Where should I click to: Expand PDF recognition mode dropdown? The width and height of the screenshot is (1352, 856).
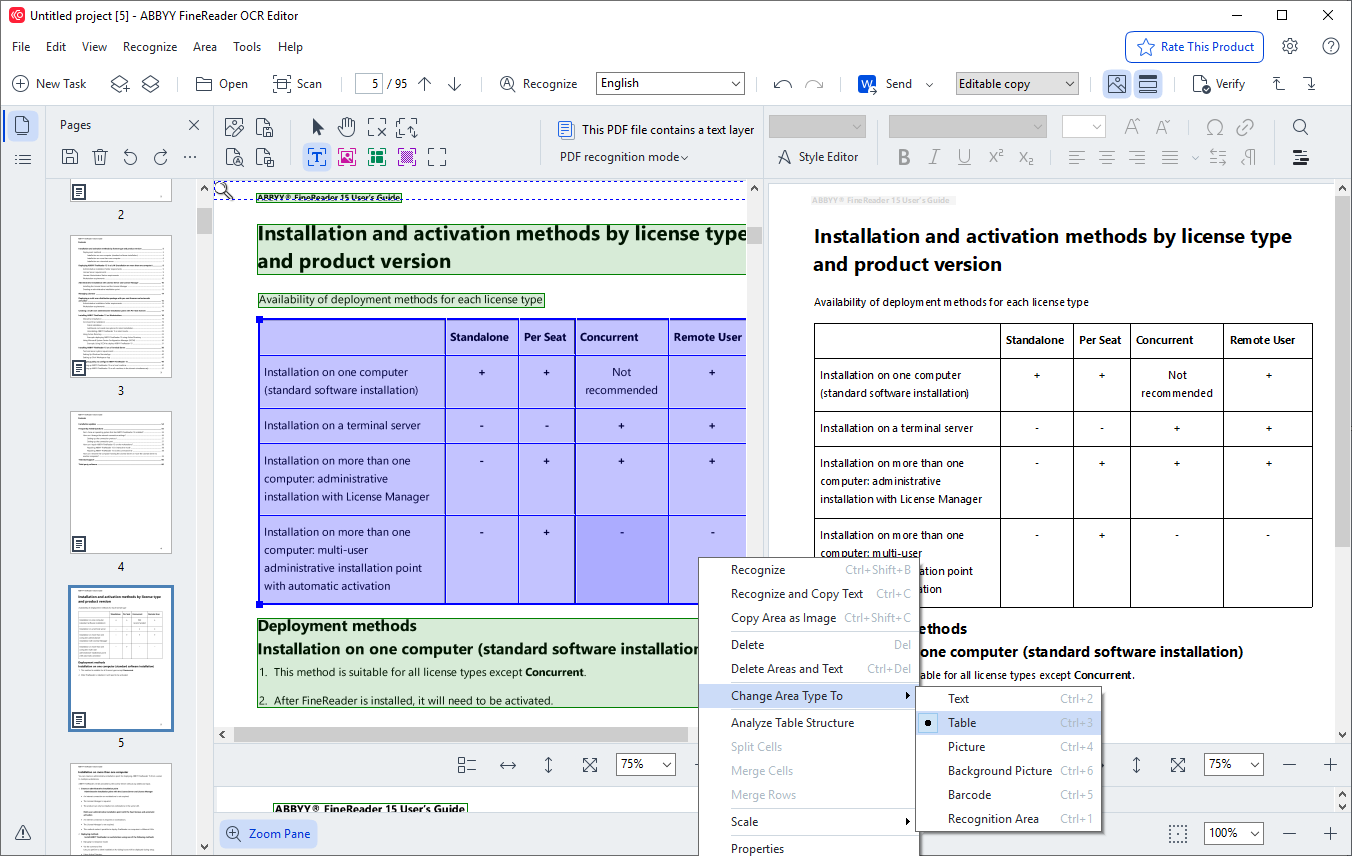[x=624, y=157]
